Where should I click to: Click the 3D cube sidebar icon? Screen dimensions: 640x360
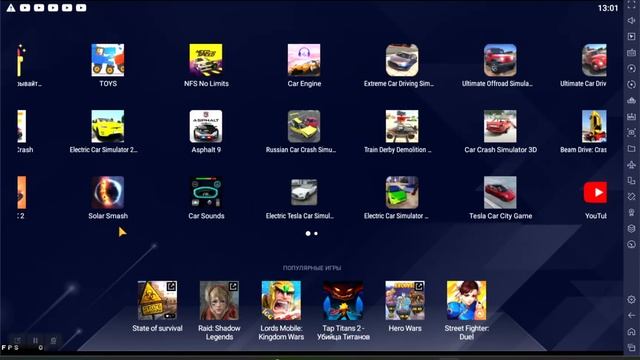(x=631, y=228)
